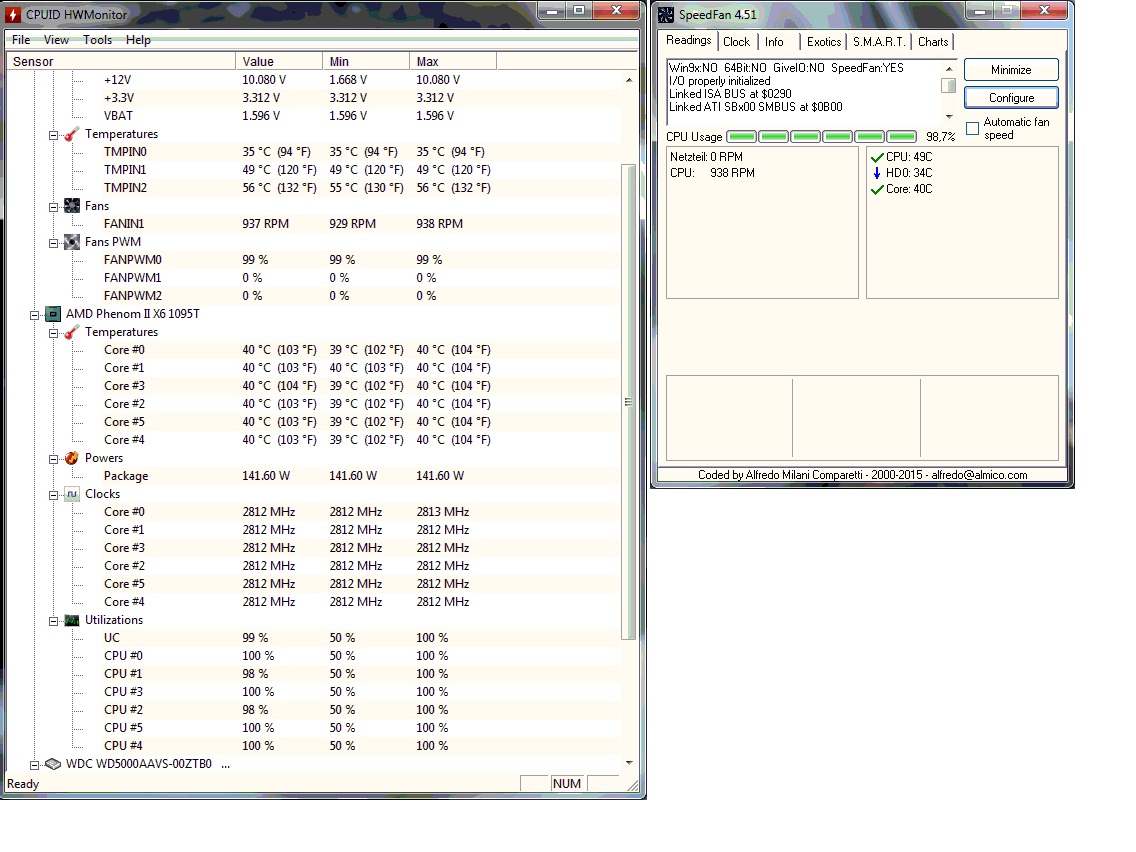The width and height of the screenshot is (1136, 852).
Task: Collapse the WDC WD5000AAVS drive node
Action: point(34,764)
